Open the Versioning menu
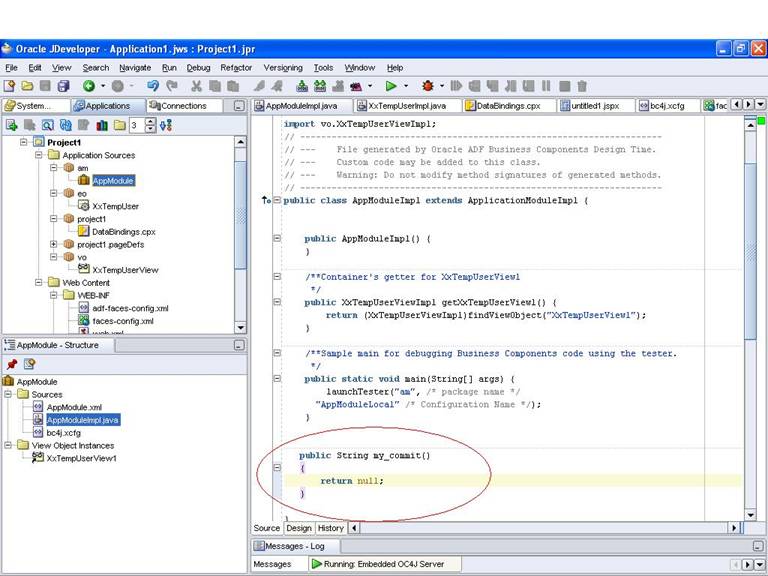This screenshot has height=576, width=768. (283, 68)
